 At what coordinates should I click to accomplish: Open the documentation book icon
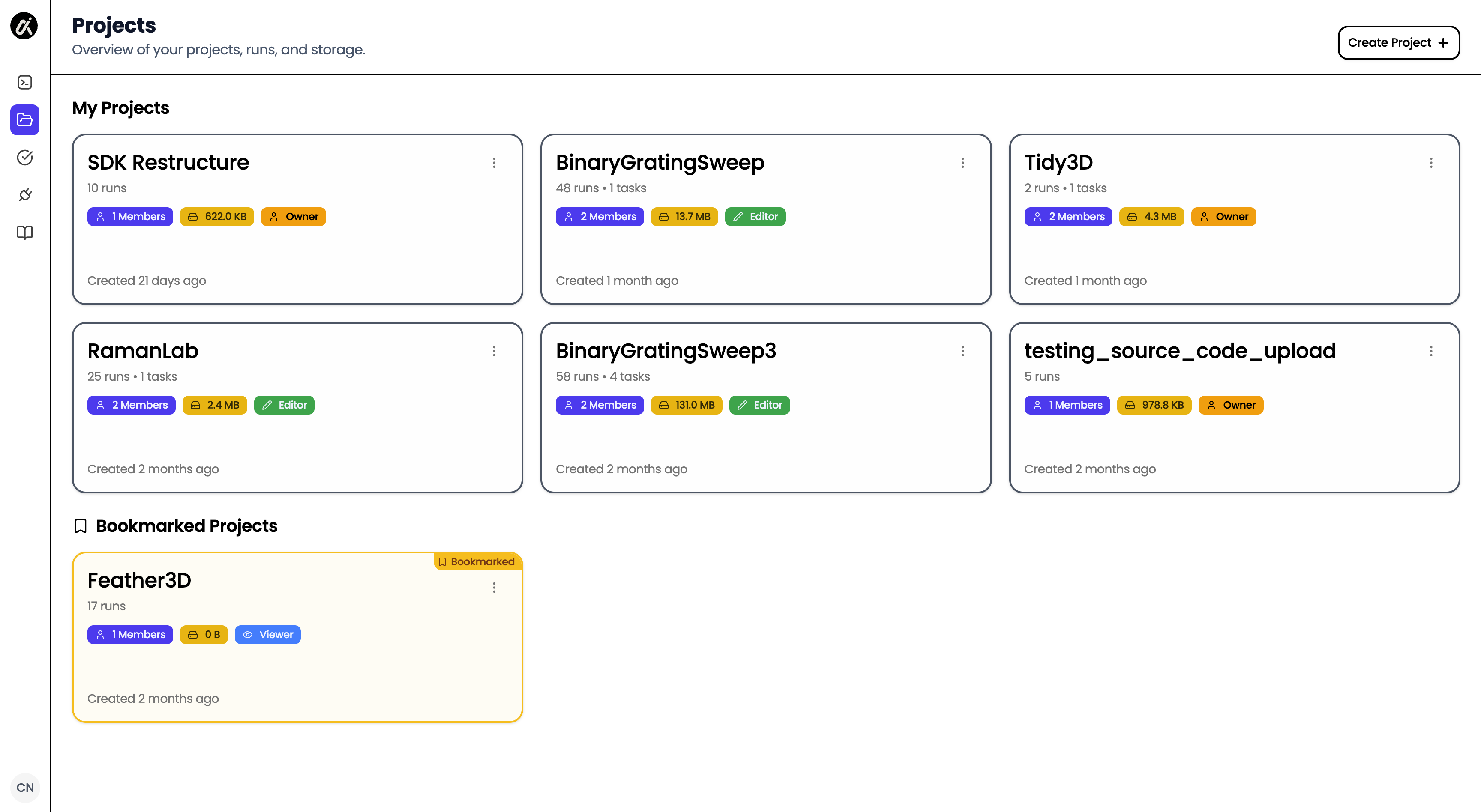pyautogui.click(x=25, y=232)
